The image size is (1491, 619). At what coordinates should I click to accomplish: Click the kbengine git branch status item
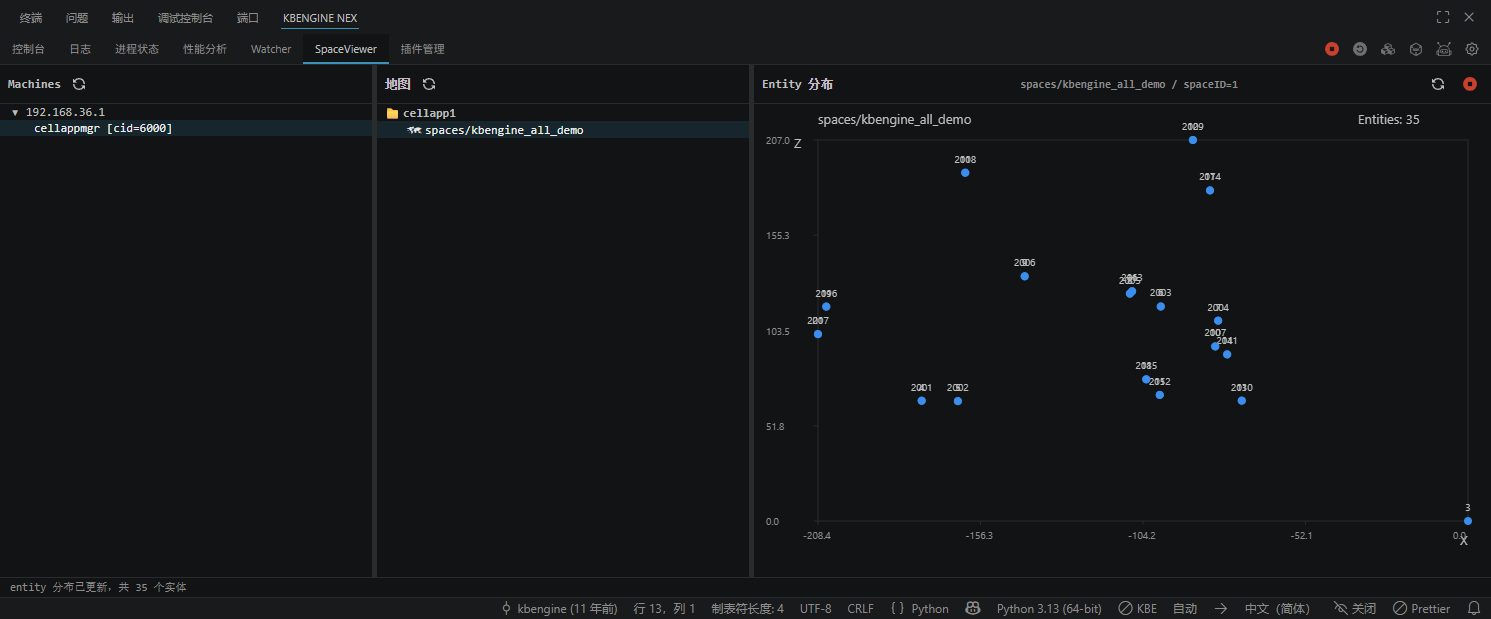[559, 608]
